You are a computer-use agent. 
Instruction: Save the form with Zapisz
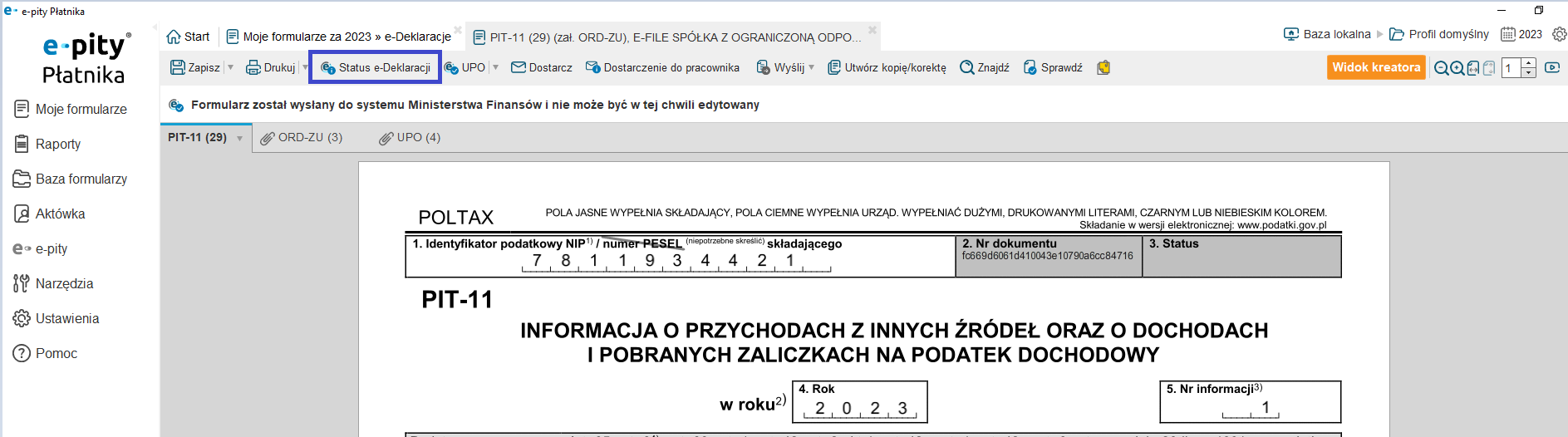(x=195, y=67)
